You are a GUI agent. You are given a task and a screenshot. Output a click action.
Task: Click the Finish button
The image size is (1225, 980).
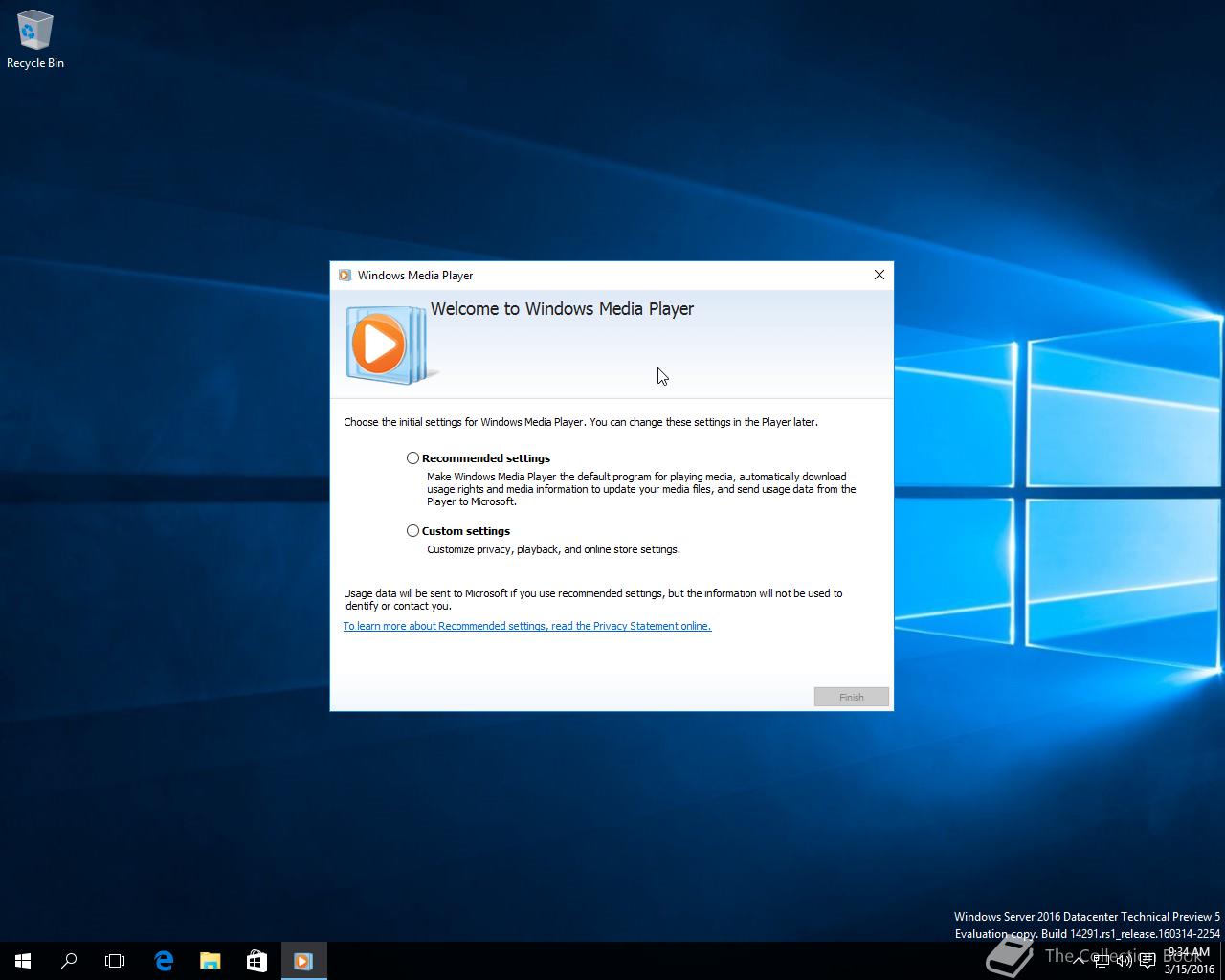[x=852, y=697]
